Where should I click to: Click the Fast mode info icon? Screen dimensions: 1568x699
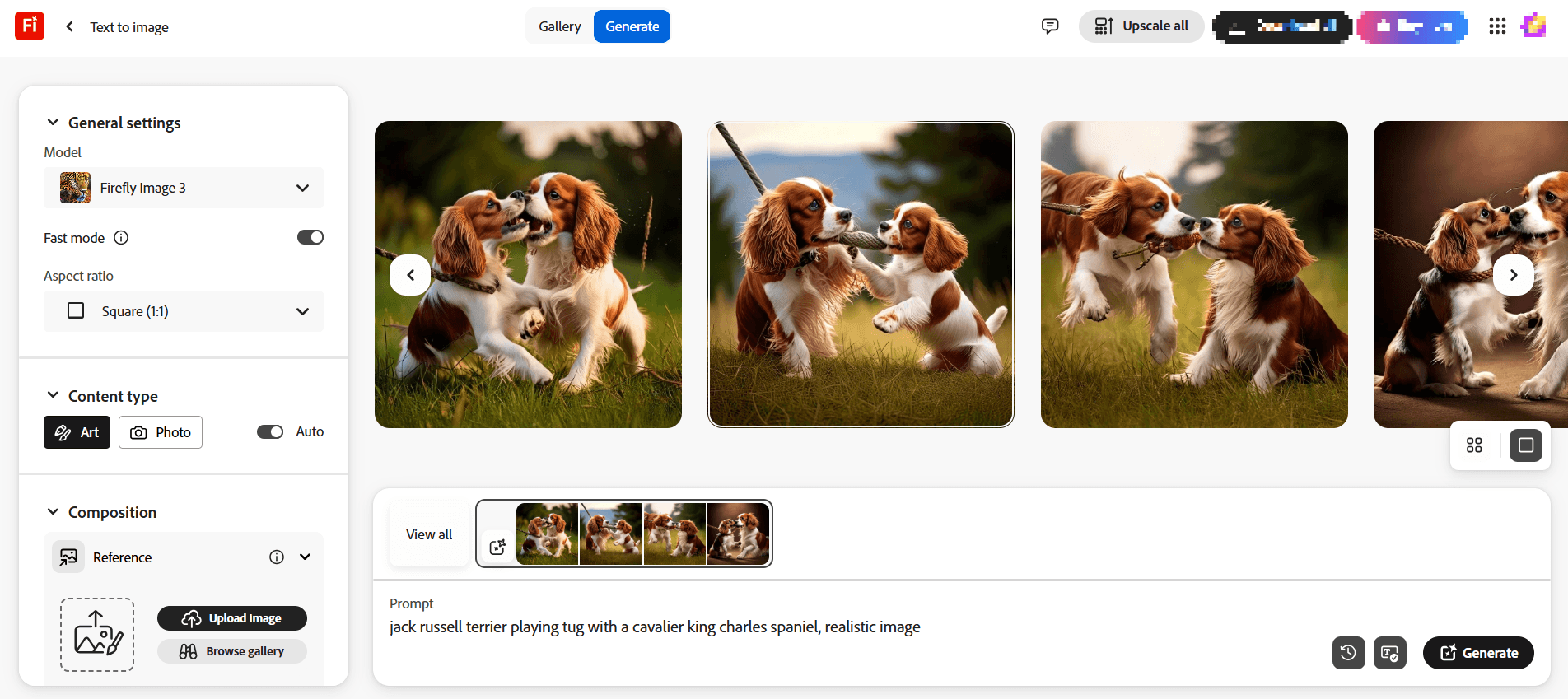(x=121, y=238)
